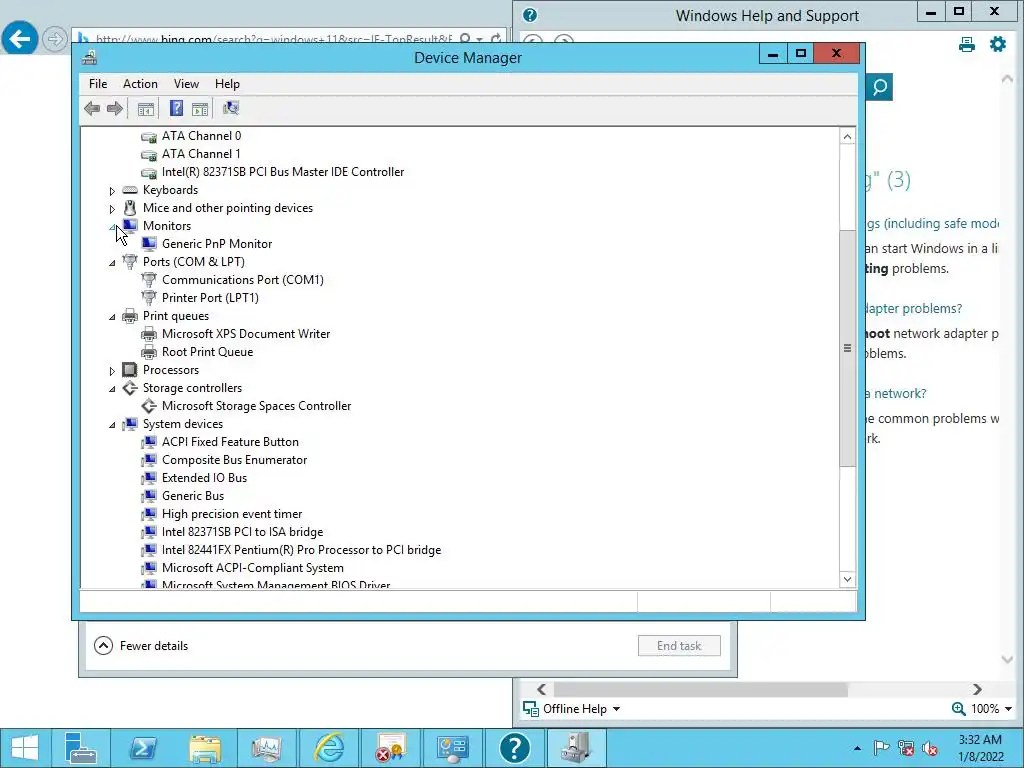Select Microsoft Storage Spaces Controller icon
Image resolution: width=1024 pixels, height=768 pixels.
click(x=149, y=406)
